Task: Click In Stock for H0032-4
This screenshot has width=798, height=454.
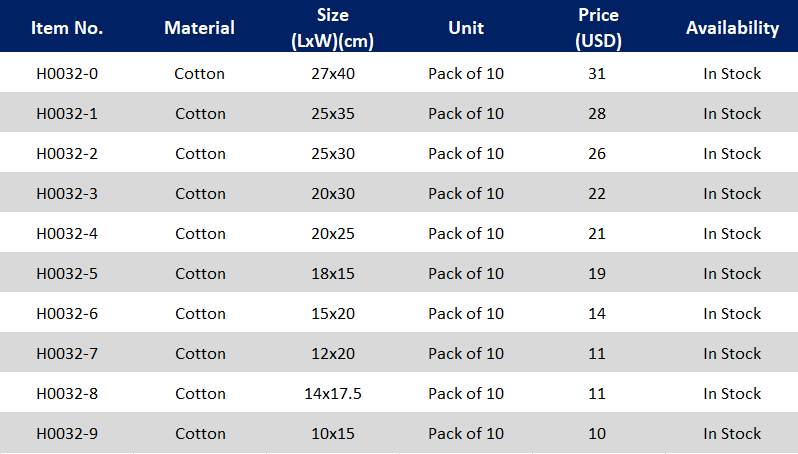Action: pyautogui.click(x=732, y=234)
